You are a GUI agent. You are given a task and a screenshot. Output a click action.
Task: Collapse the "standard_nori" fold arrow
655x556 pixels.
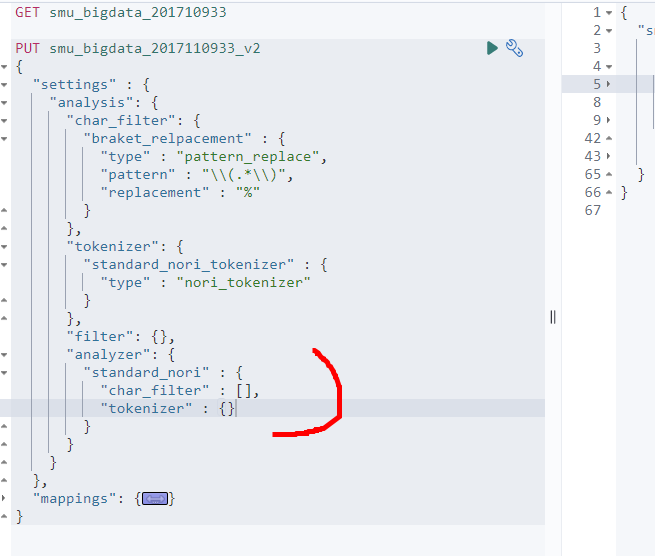[x=4, y=373]
